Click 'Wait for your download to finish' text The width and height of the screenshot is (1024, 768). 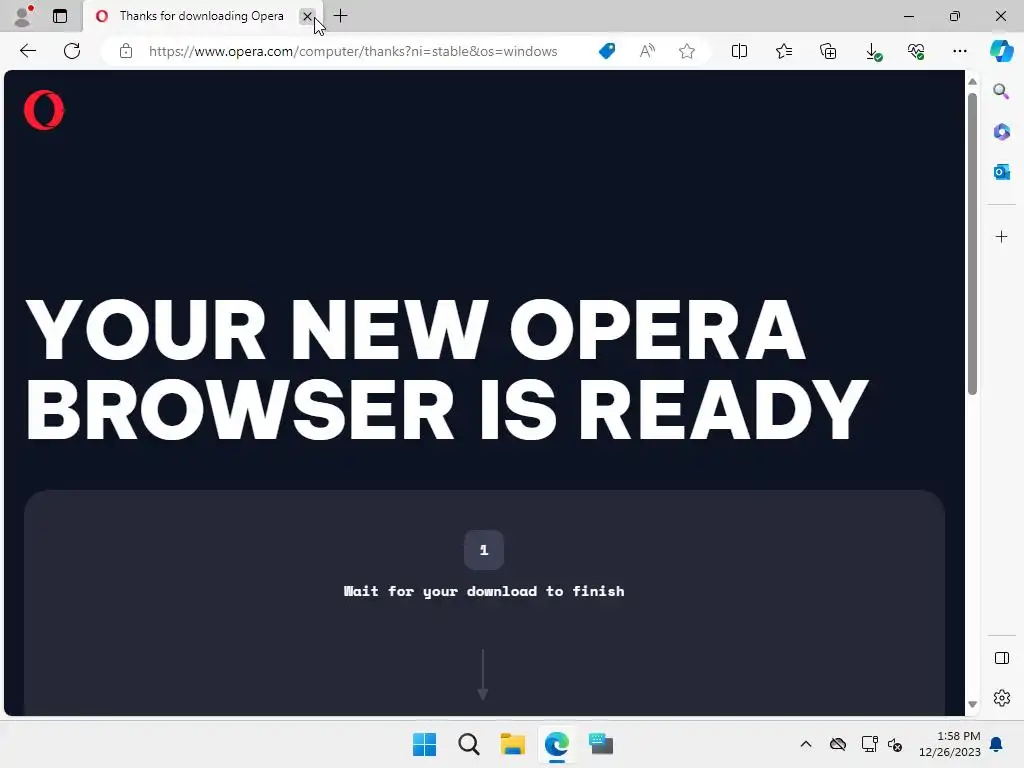(x=484, y=591)
